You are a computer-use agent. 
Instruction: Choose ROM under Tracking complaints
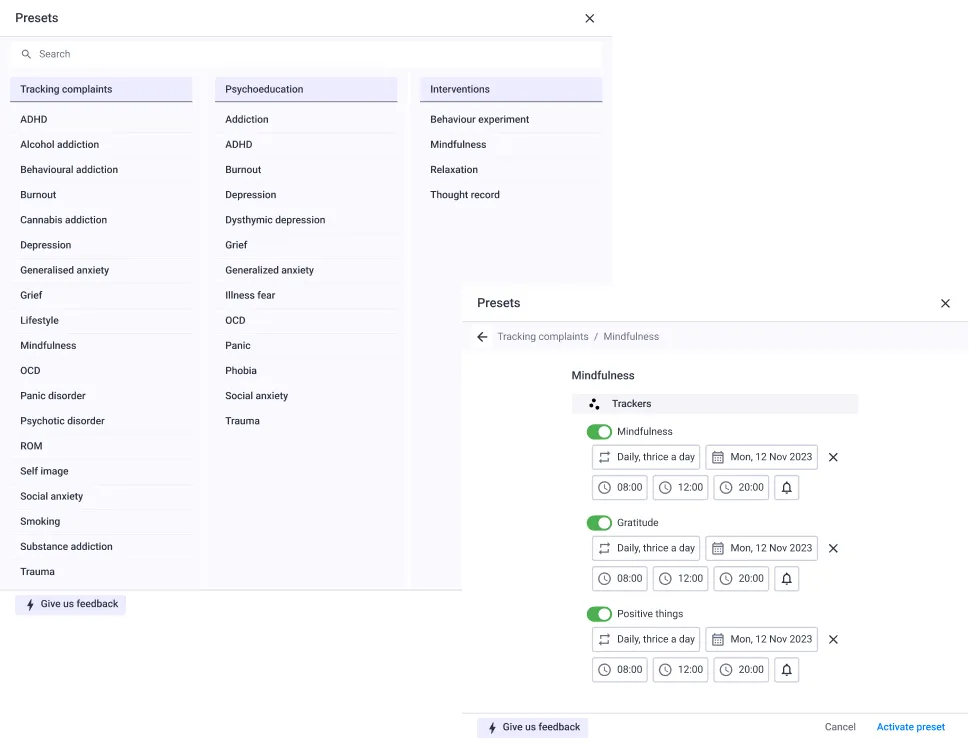click(101, 446)
